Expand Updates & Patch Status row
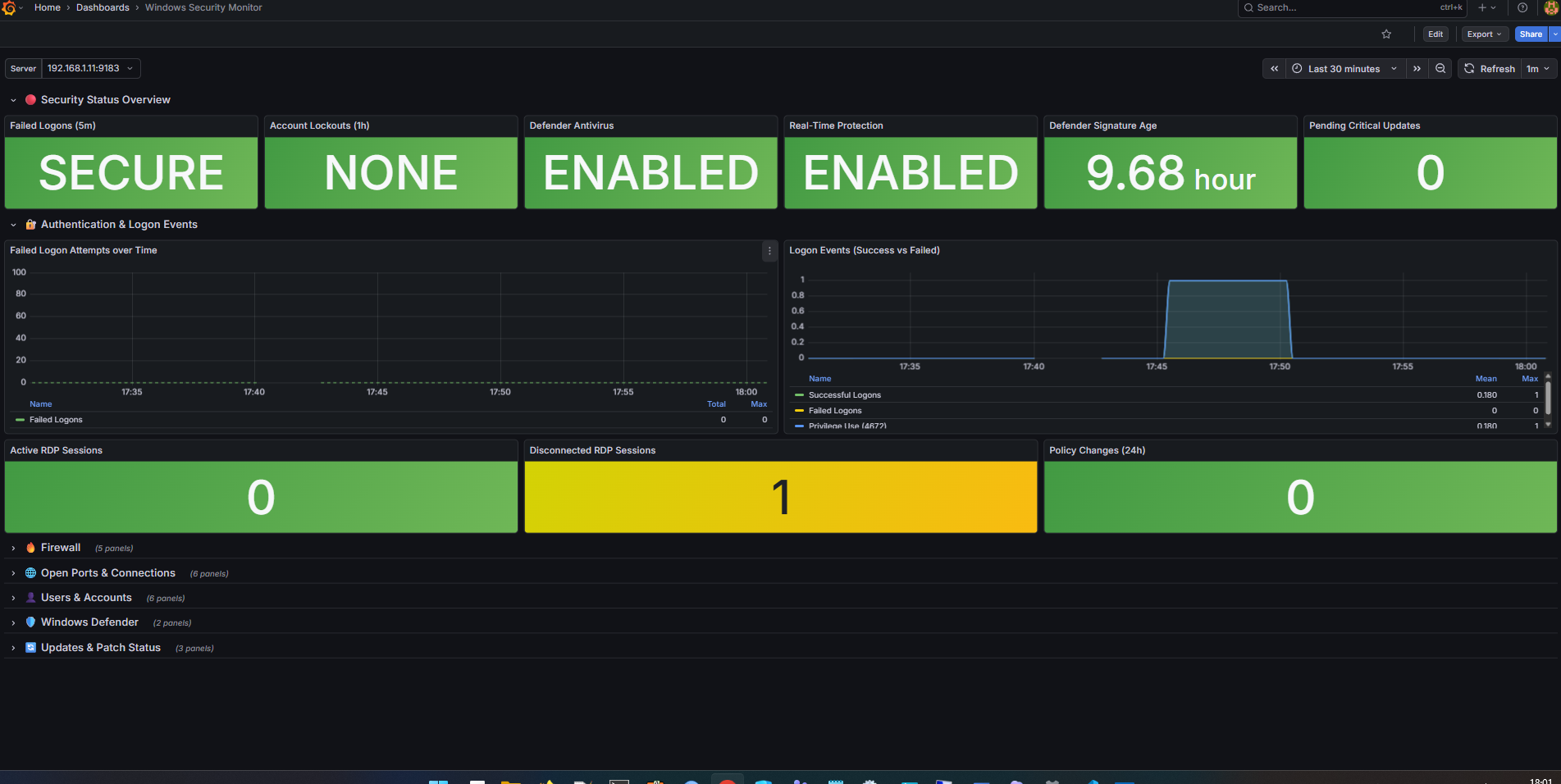Screen dimensions: 1561x784 (x=13, y=648)
